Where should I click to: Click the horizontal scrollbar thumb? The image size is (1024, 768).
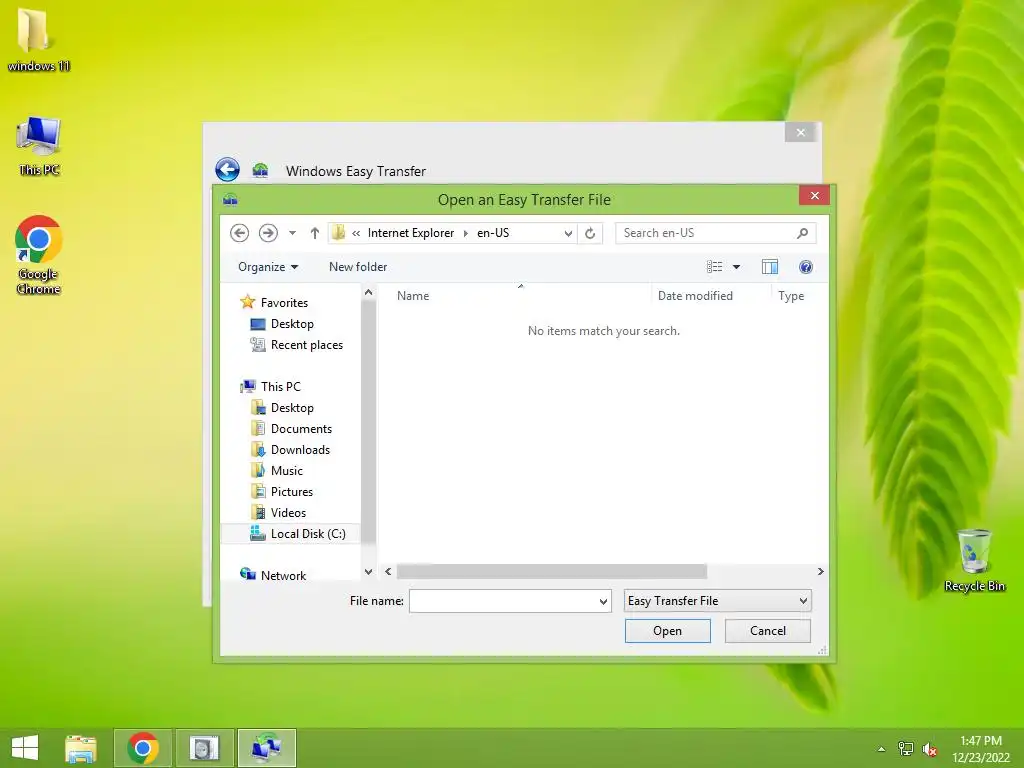pos(552,571)
